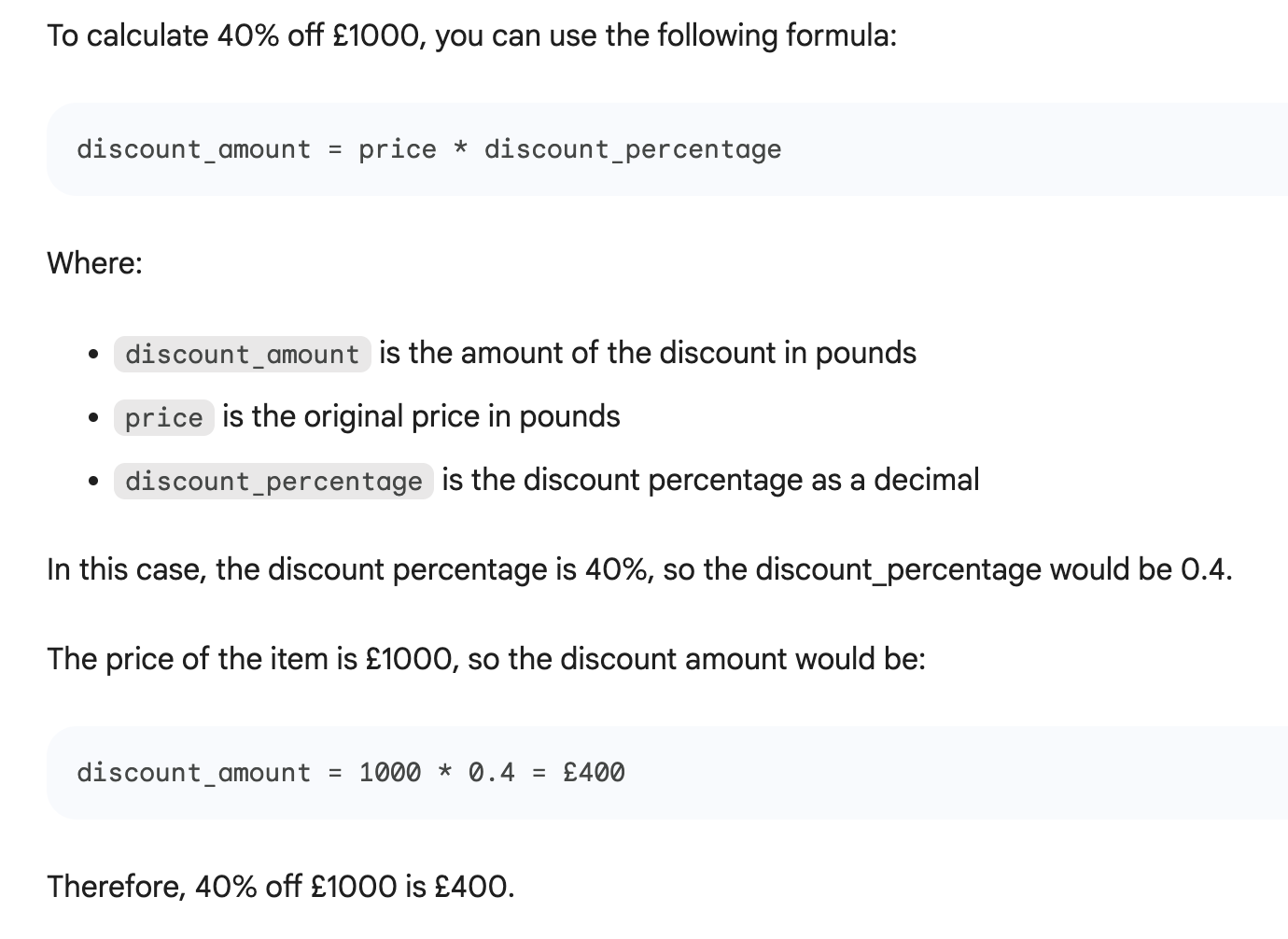This screenshot has width=1288, height=939.
Task: Click '1000' in the second code block
Action: 389,773
